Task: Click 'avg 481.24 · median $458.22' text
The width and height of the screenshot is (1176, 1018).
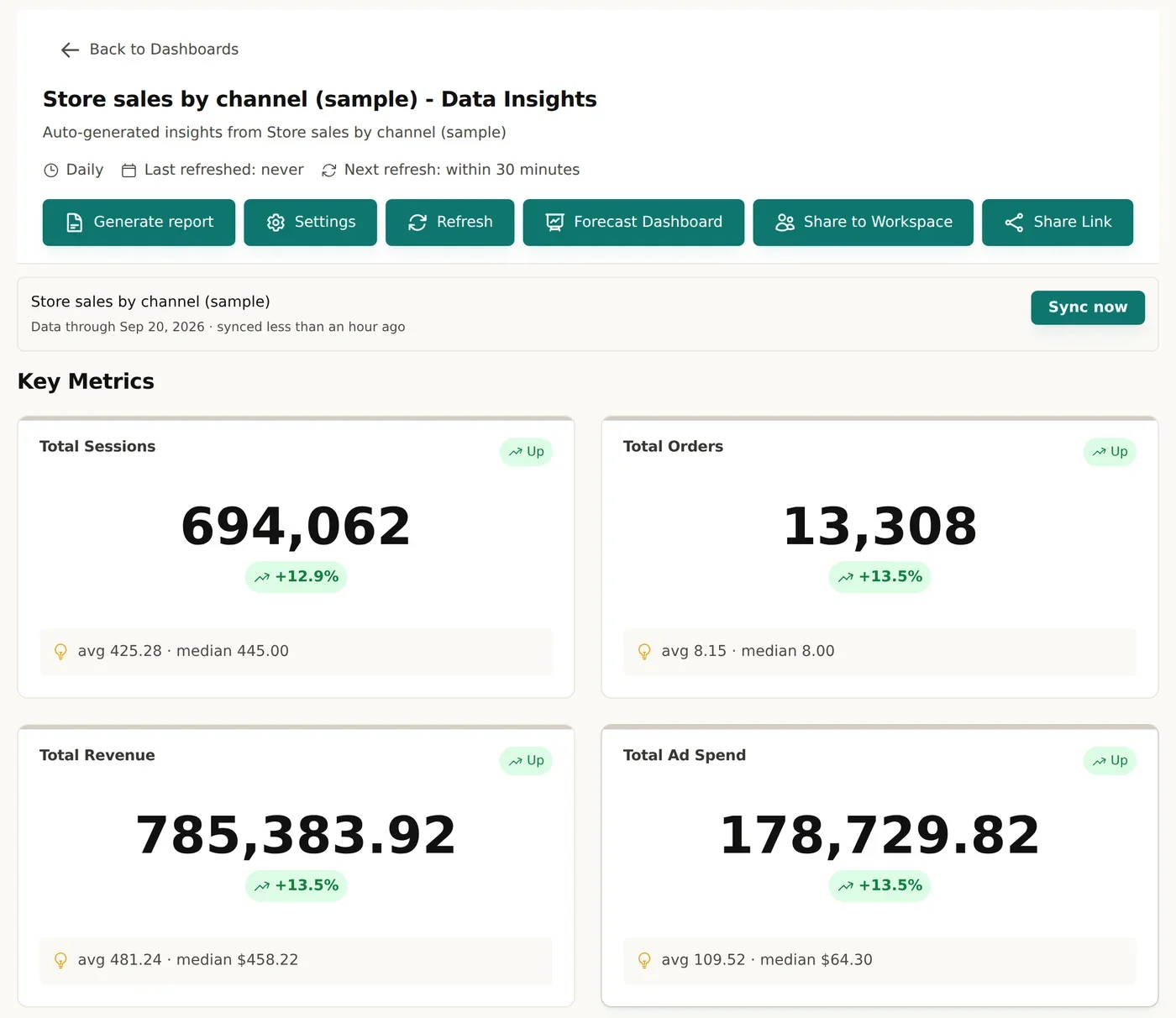Action: [188, 960]
